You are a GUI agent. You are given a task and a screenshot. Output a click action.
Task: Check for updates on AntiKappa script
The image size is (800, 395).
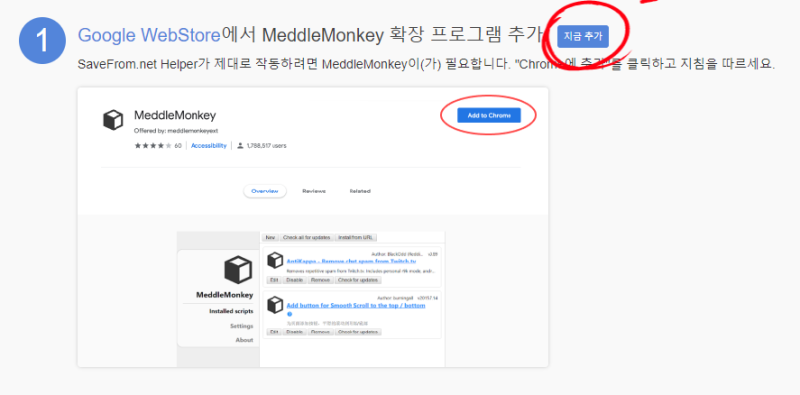[x=358, y=280]
